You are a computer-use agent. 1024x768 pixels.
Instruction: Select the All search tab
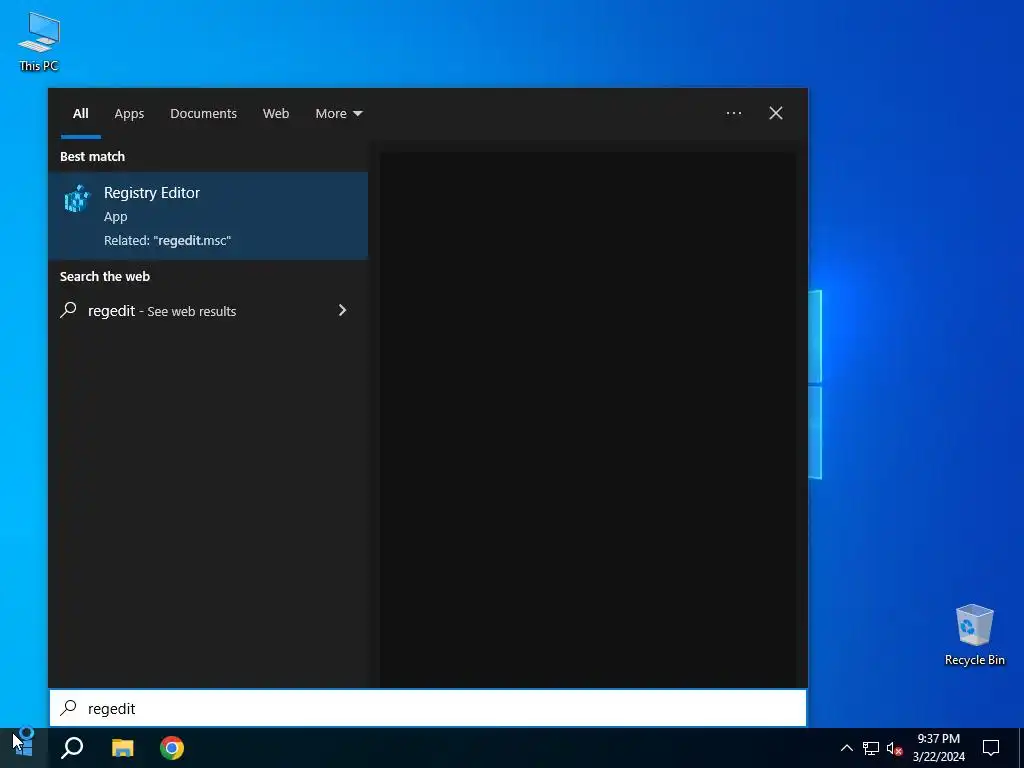point(80,114)
